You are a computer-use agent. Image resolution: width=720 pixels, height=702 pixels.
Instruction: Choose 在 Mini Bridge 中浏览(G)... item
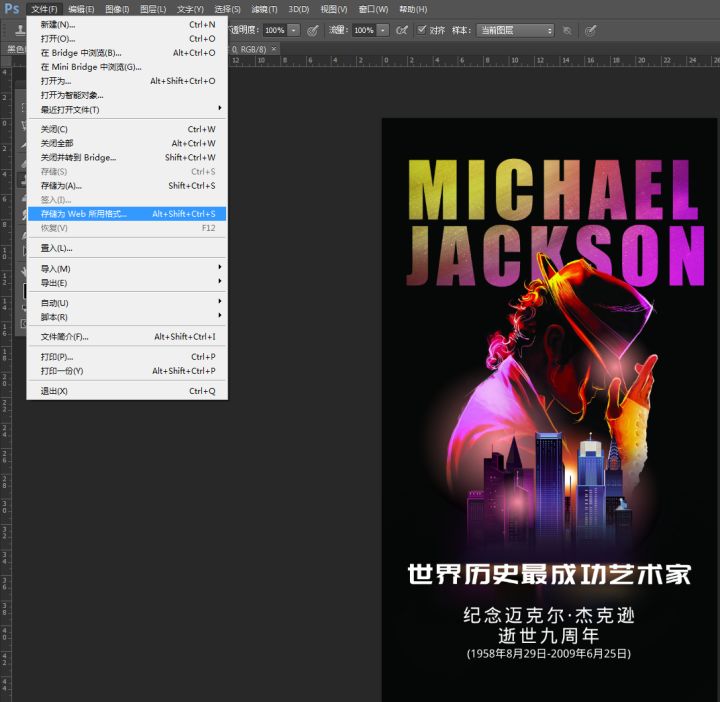(x=127, y=67)
